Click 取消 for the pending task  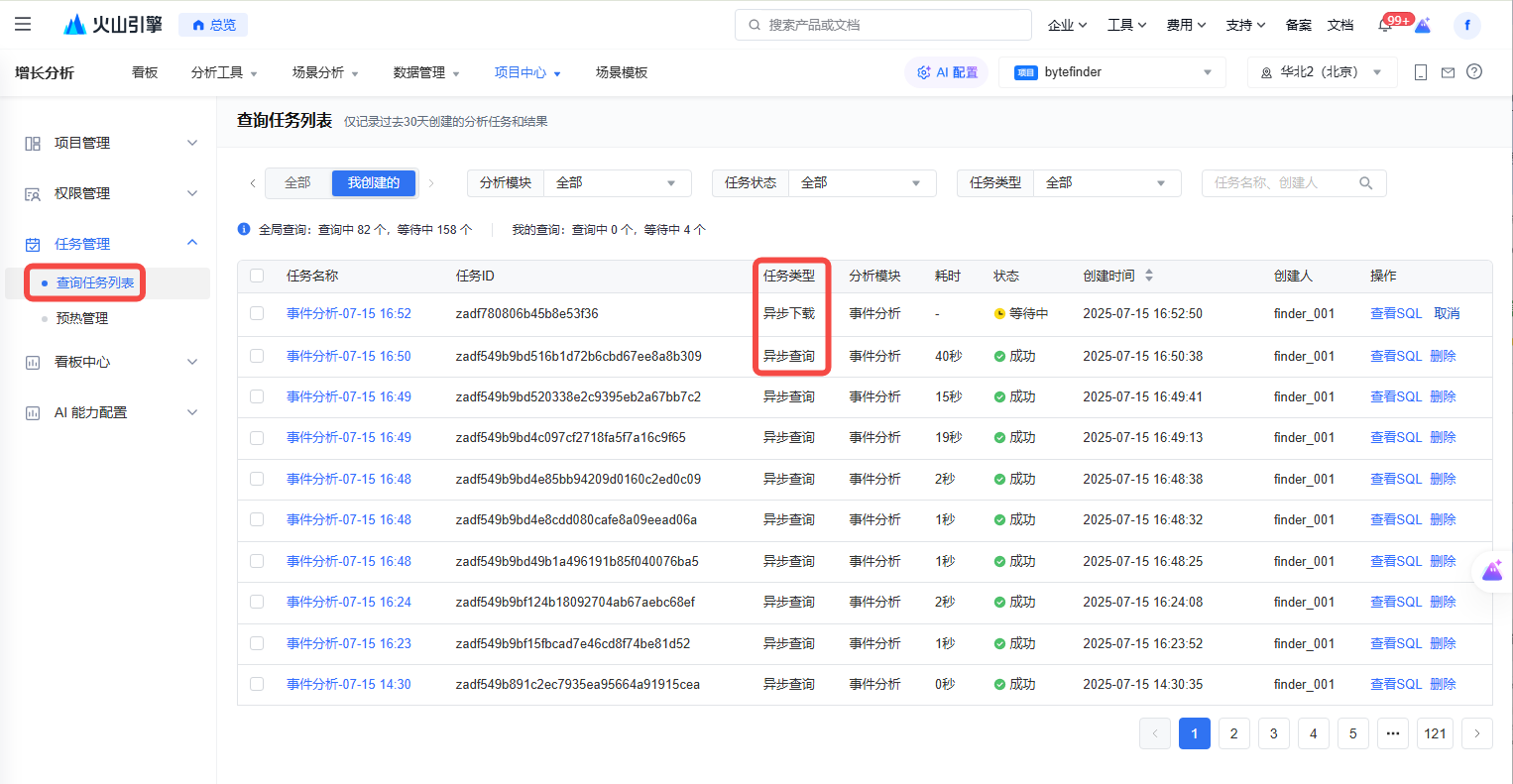[1447, 313]
